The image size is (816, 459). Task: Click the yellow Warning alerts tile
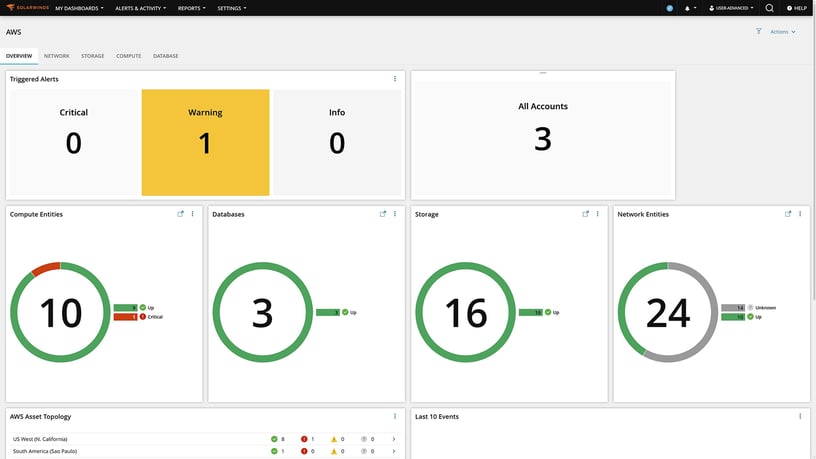pyautogui.click(x=206, y=143)
